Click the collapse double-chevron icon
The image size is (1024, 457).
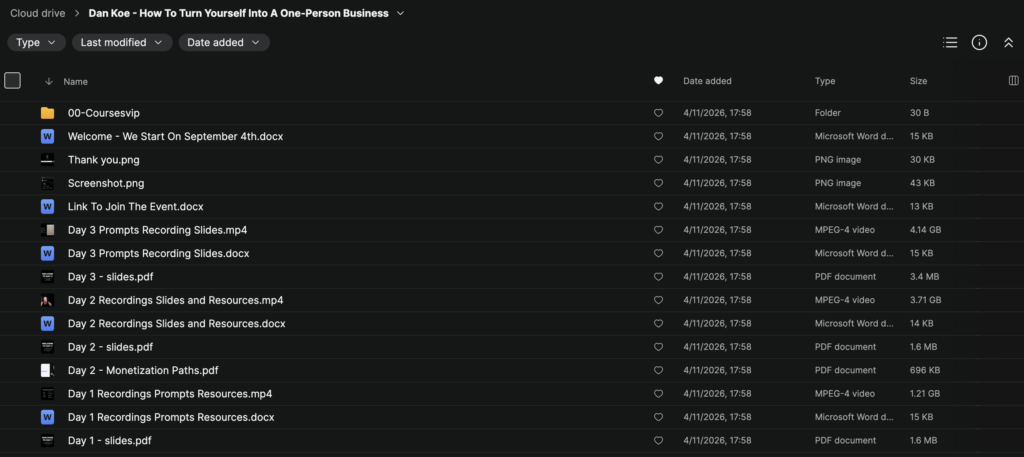tap(1008, 42)
